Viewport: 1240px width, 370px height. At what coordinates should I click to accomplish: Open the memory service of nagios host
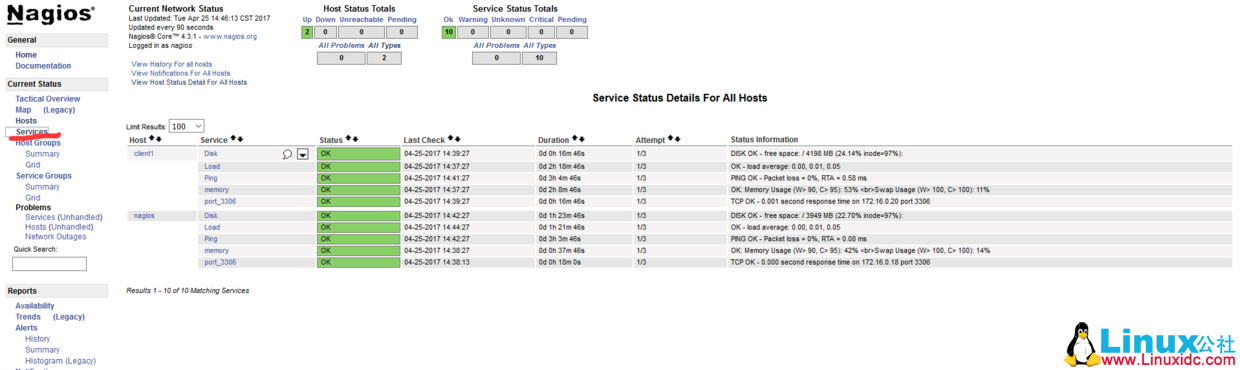coord(216,251)
